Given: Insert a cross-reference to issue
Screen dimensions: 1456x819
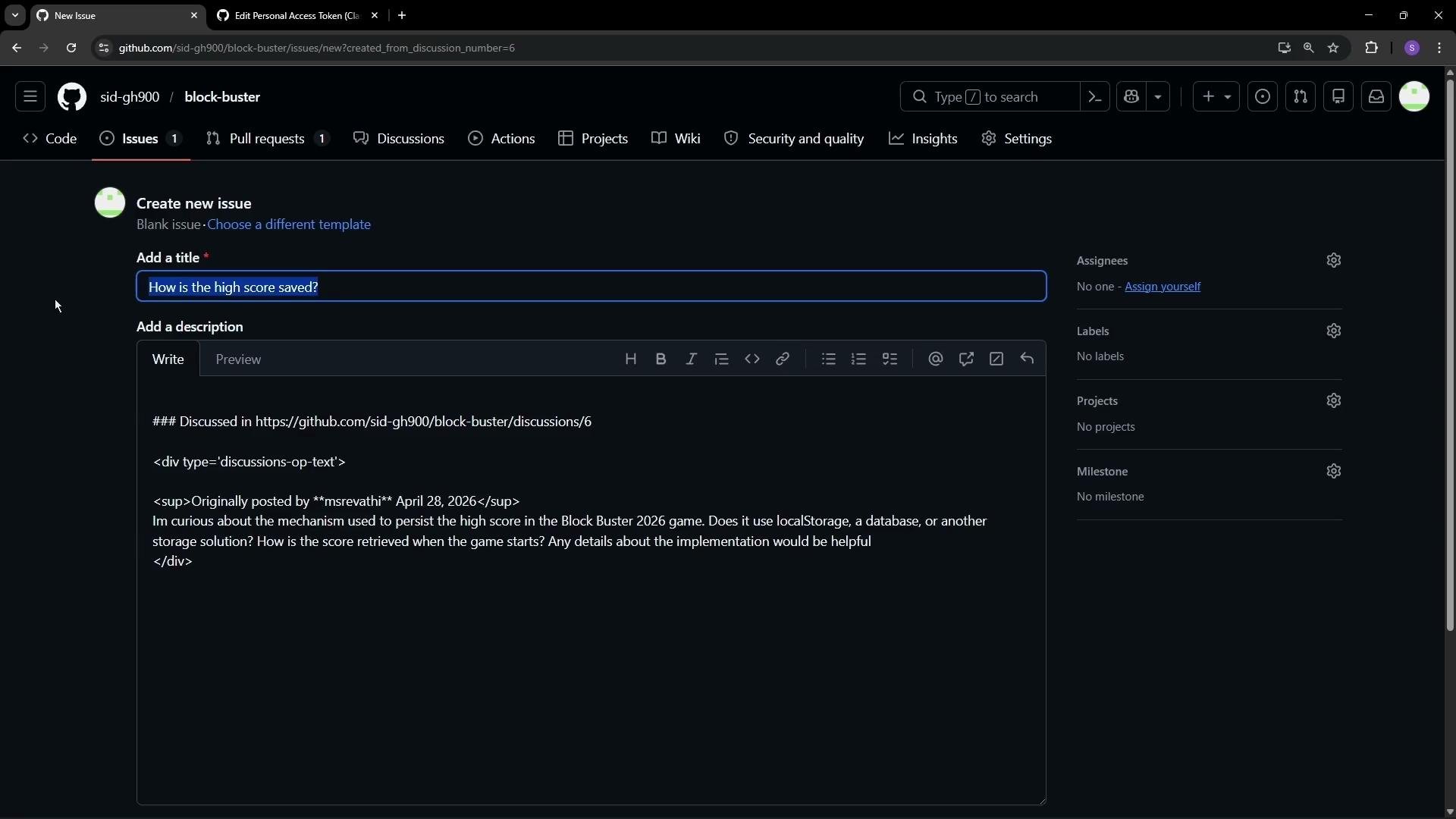Looking at the screenshot, I should (x=966, y=359).
